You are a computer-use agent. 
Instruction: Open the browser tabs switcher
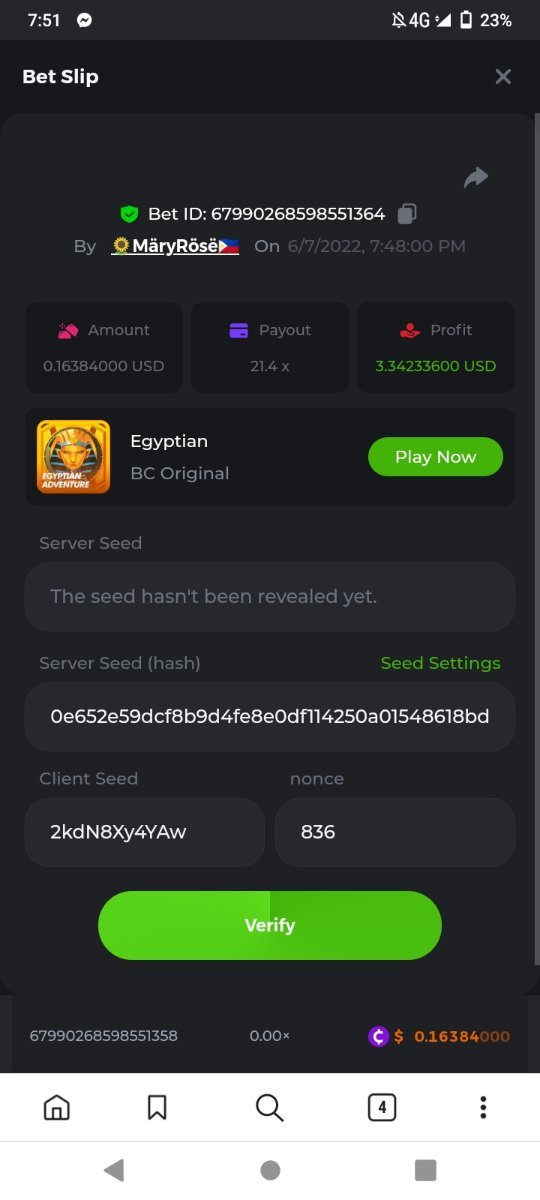pyautogui.click(x=382, y=1107)
